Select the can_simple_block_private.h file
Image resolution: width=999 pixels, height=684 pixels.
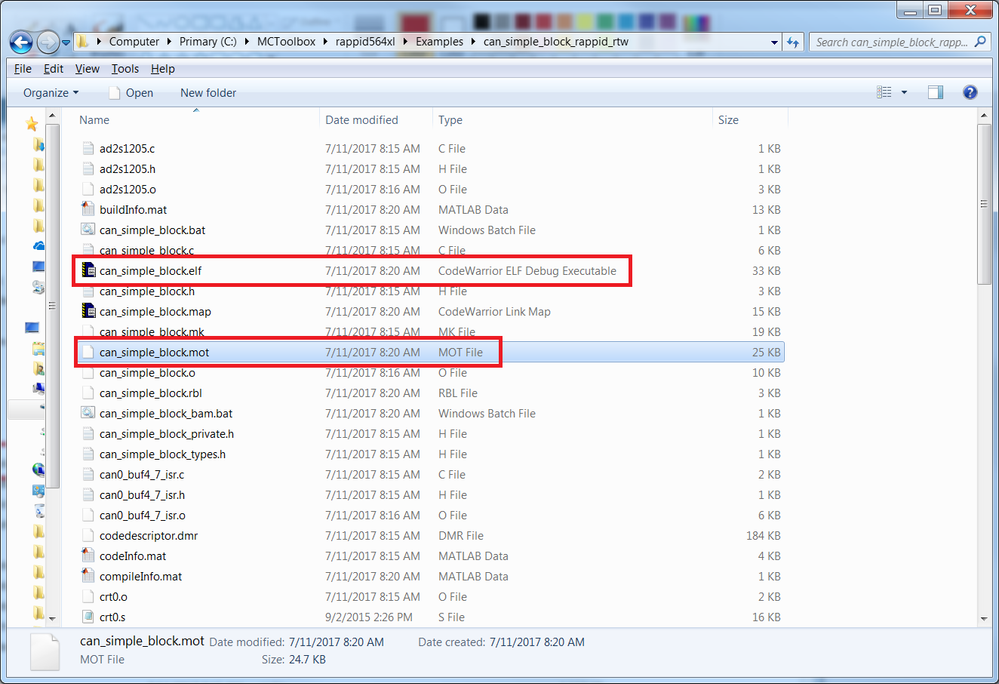point(166,434)
